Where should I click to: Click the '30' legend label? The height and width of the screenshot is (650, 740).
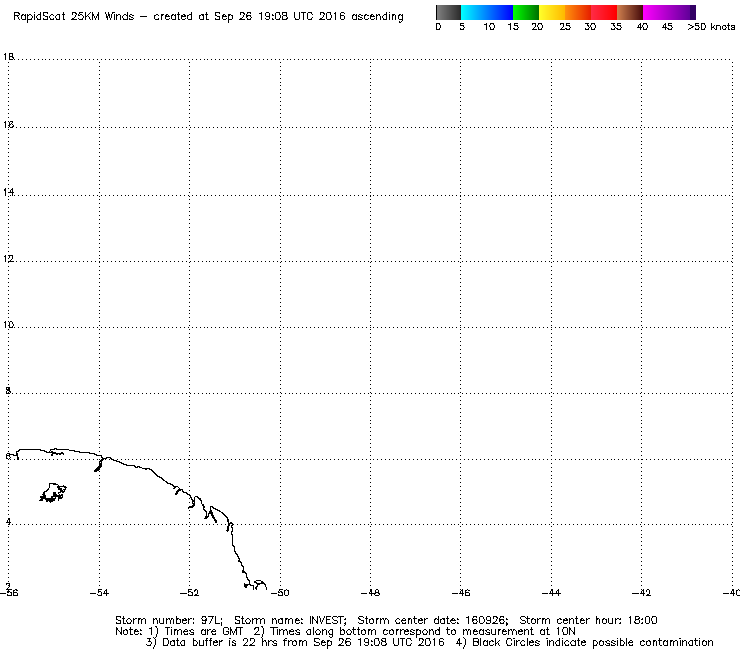(590, 27)
